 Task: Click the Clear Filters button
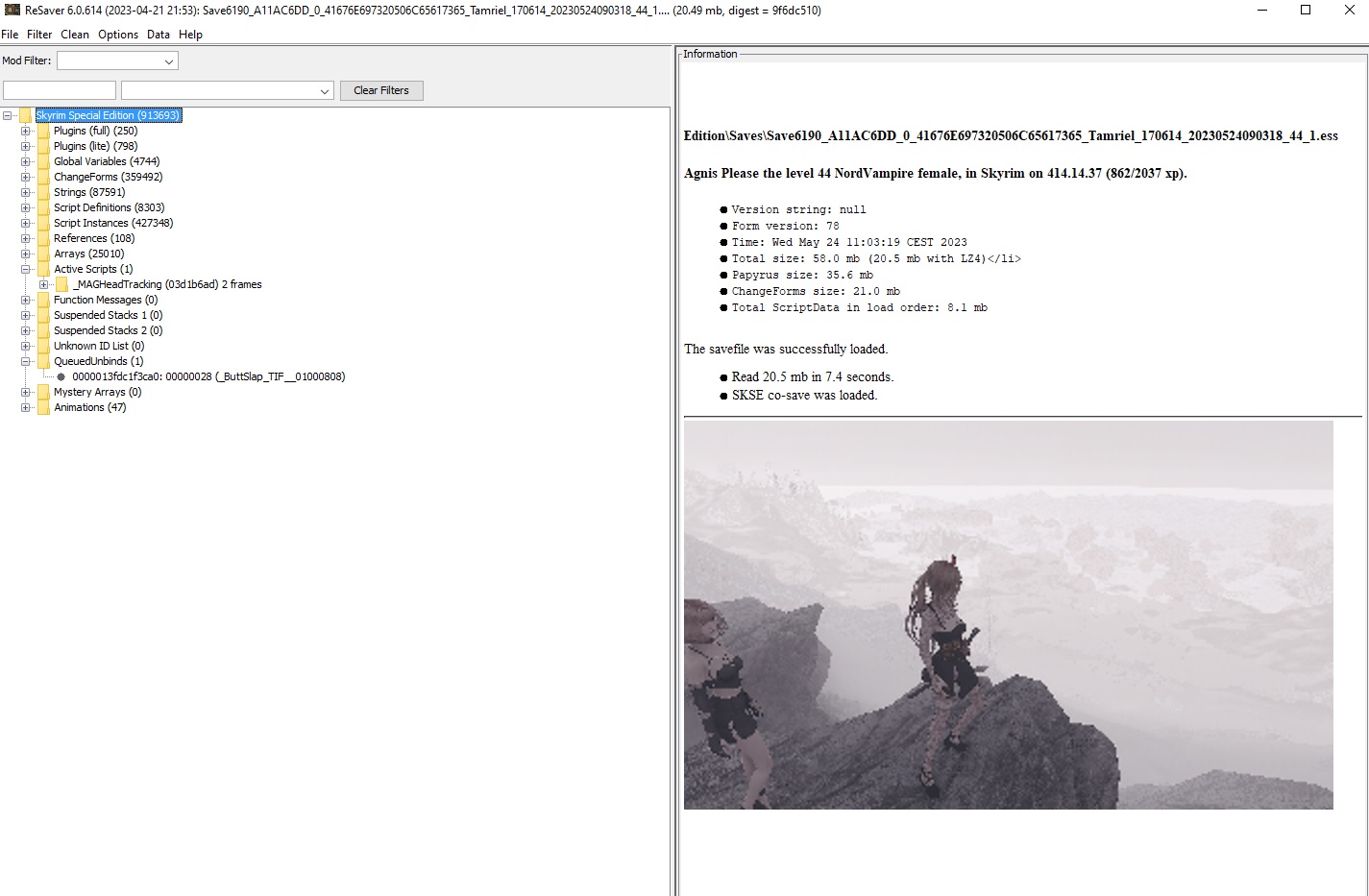point(381,90)
